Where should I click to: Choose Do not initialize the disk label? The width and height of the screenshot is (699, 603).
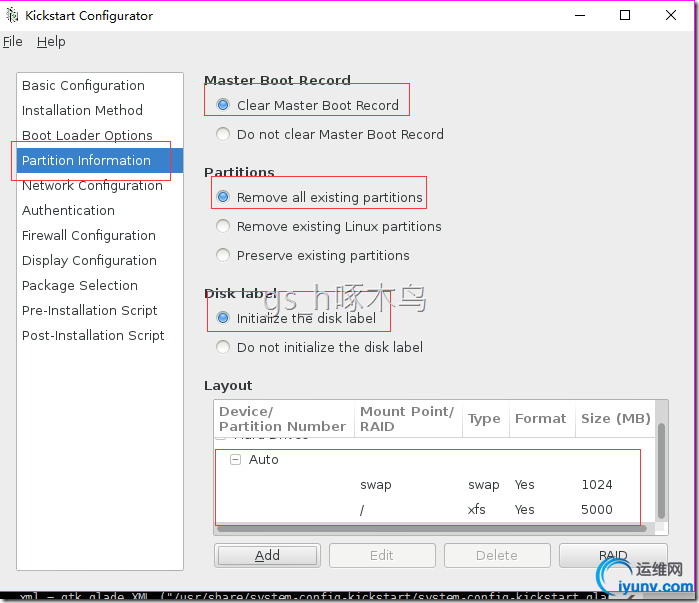coord(223,347)
